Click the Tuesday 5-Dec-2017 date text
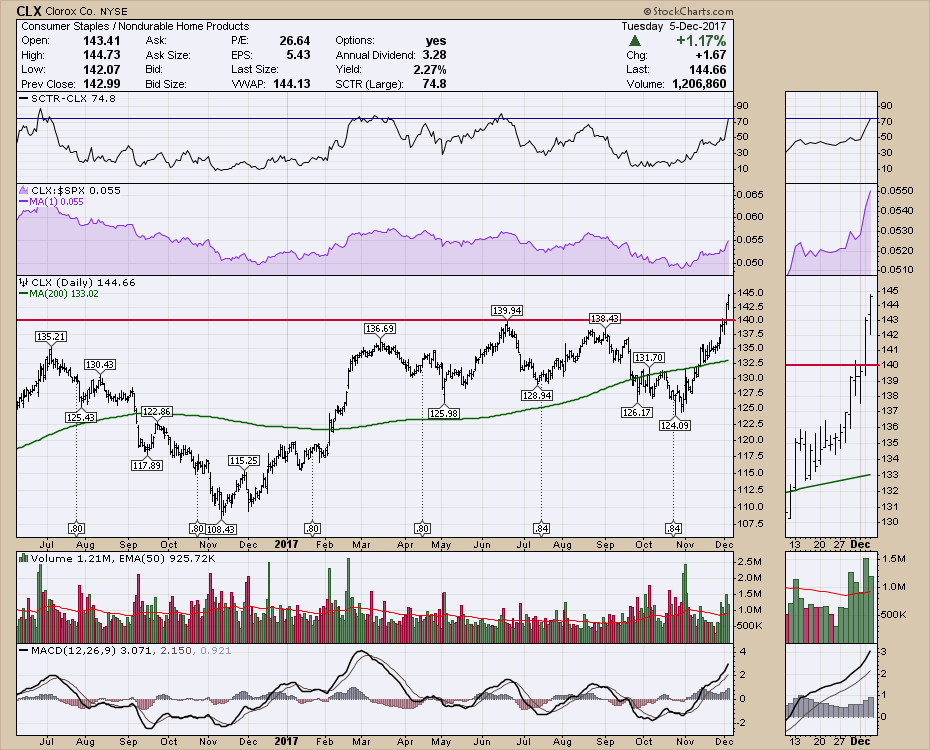Image resolution: width=930 pixels, height=750 pixels. click(x=674, y=26)
